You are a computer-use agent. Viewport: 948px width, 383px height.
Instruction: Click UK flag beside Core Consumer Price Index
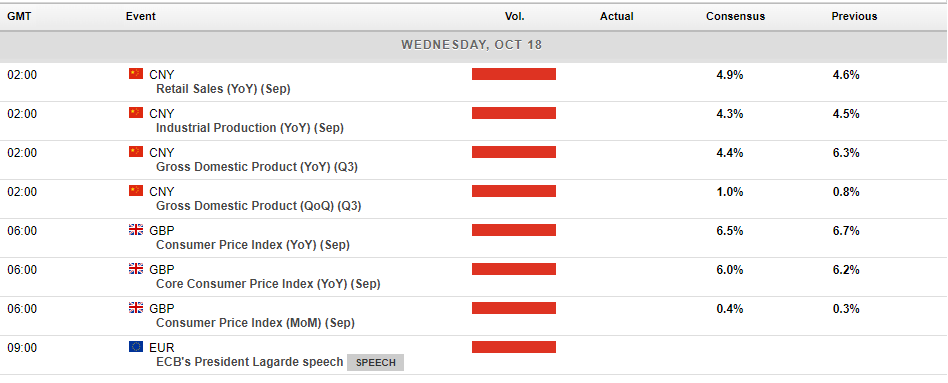(136, 269)
